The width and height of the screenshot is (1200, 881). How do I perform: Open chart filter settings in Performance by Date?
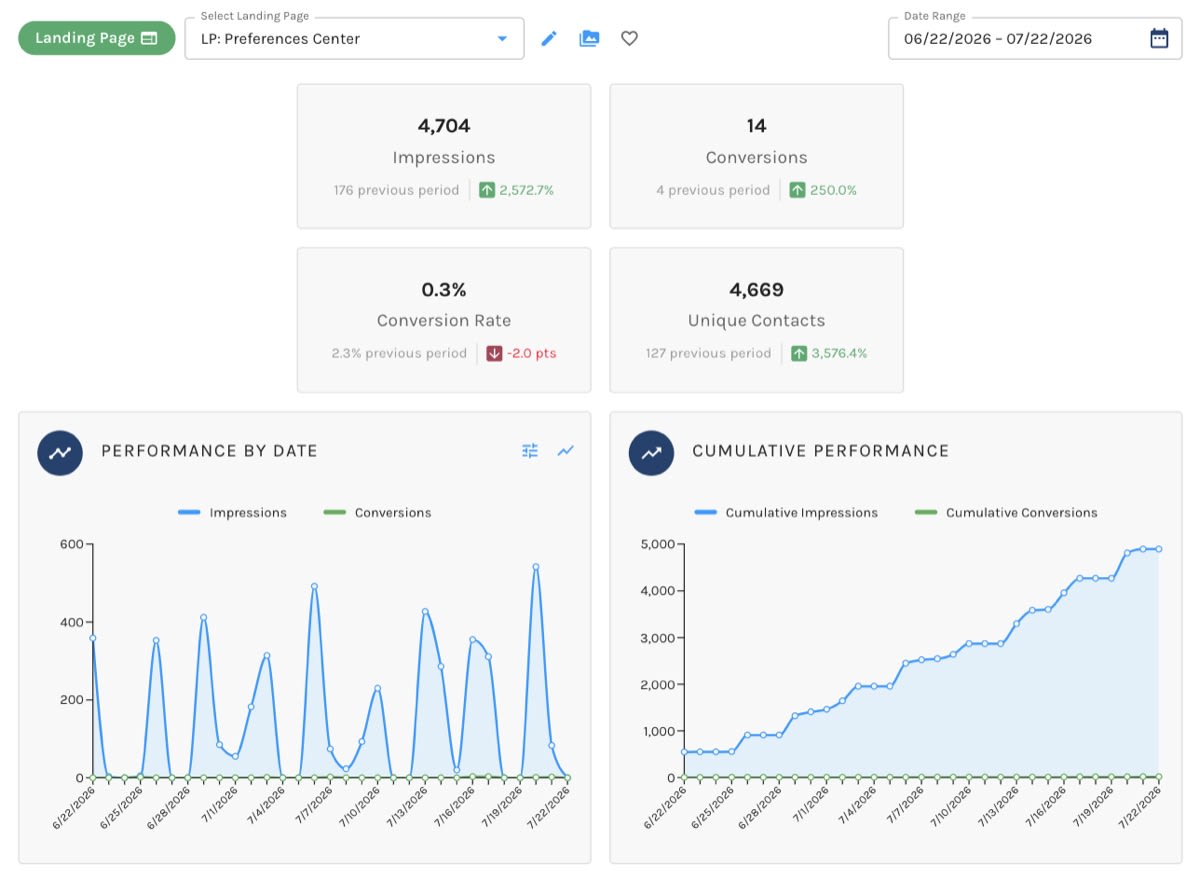pos(530,451)
